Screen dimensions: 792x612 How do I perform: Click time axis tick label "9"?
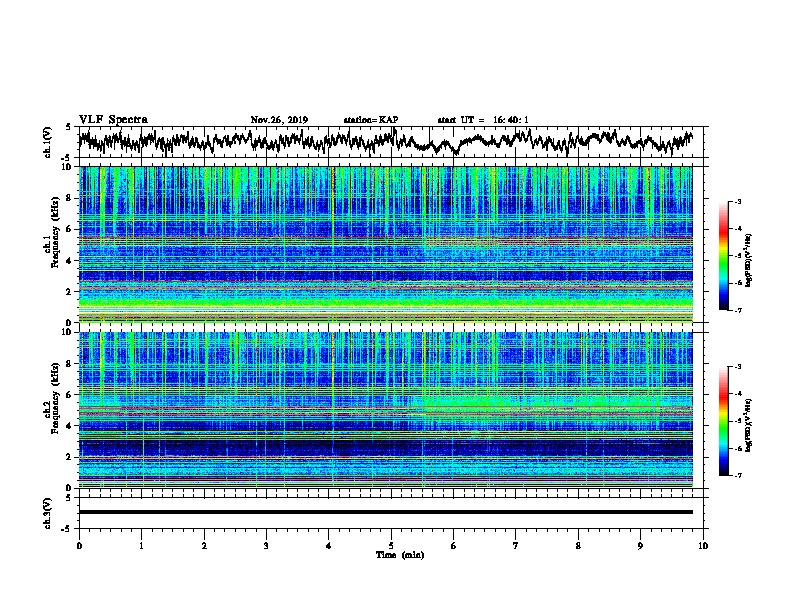point(640,546)
